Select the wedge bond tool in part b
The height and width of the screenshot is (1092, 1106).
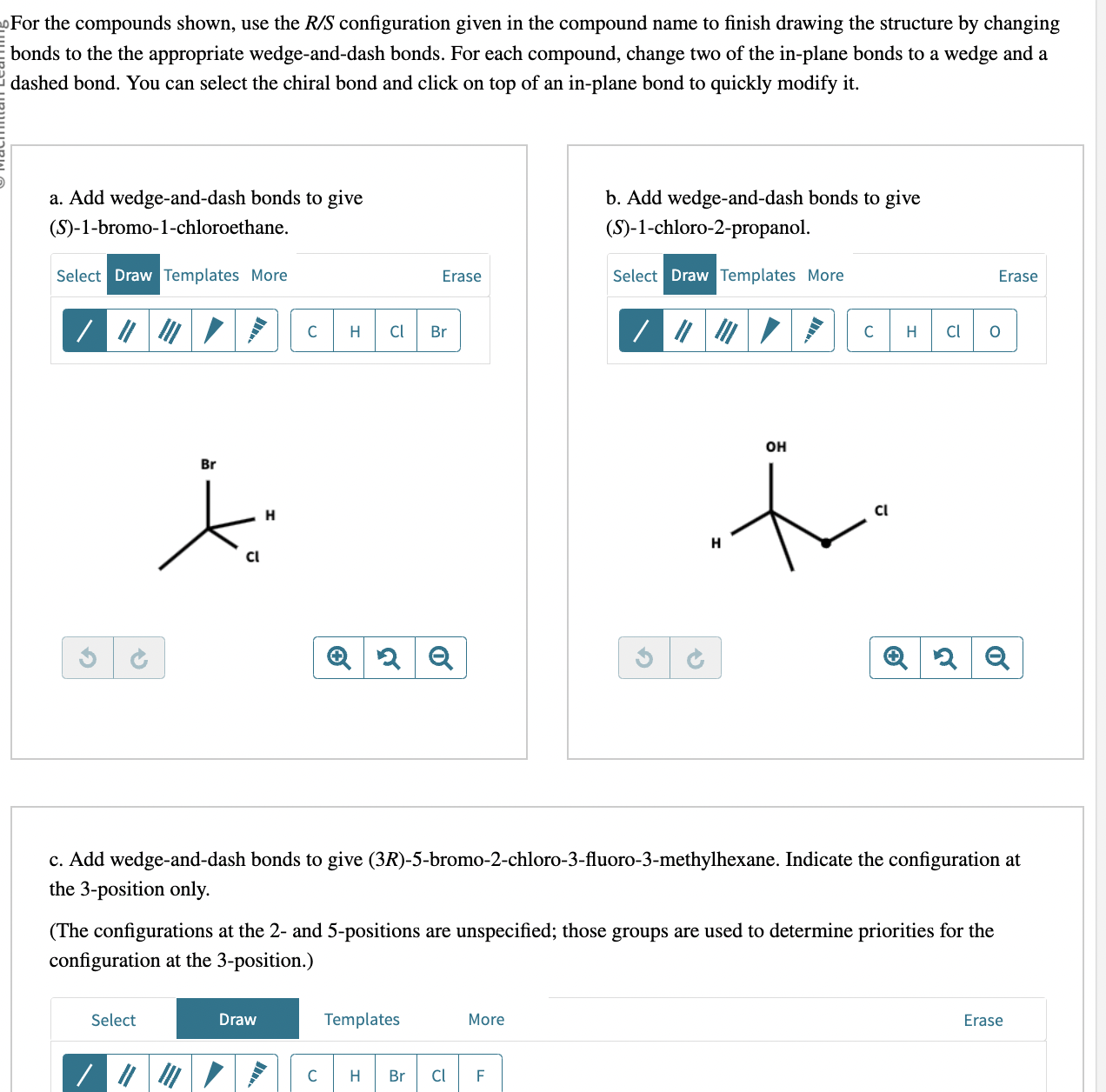coord(769,330)
